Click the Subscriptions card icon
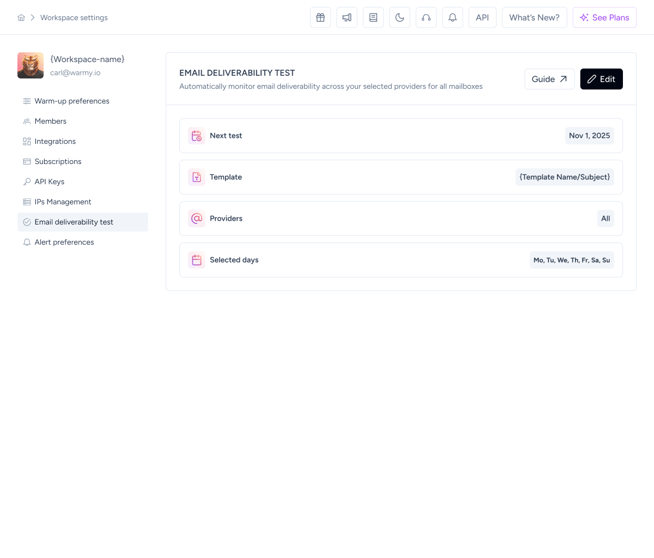The height and width of the screenshot is (558, 654). click(27, 161)
